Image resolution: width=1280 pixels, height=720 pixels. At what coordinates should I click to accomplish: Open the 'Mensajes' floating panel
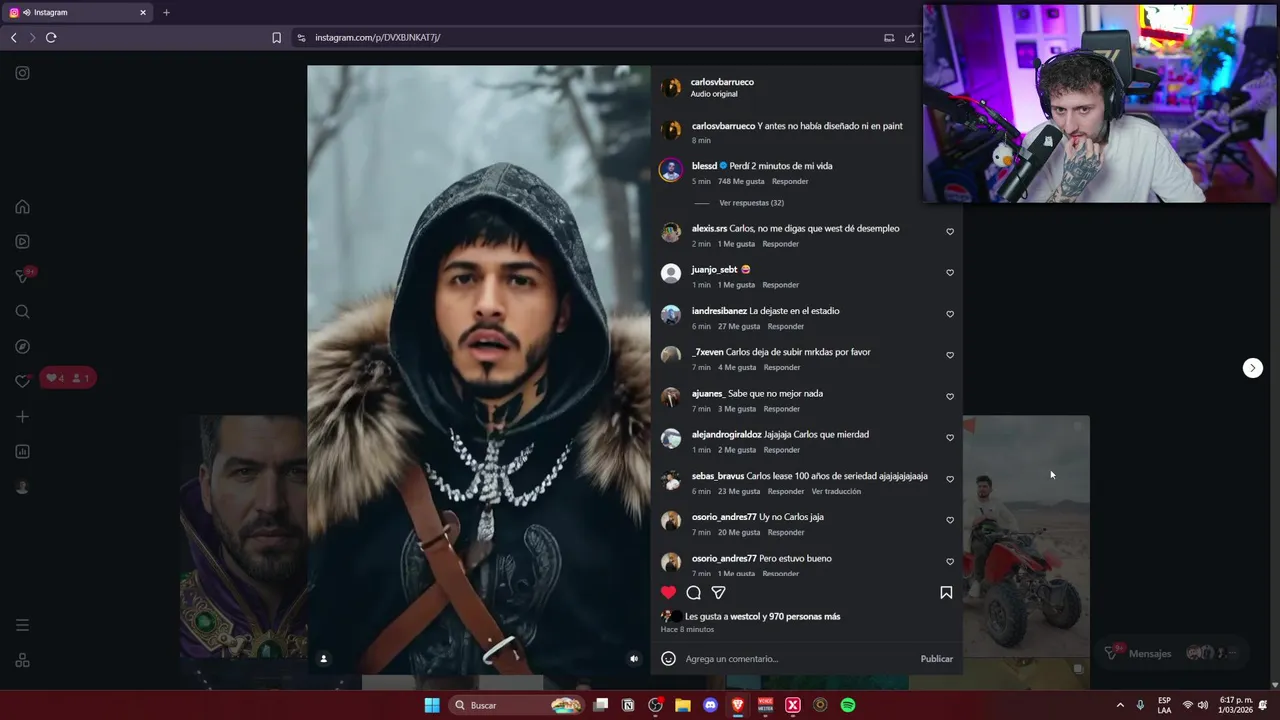click(x=1173, y=653)
